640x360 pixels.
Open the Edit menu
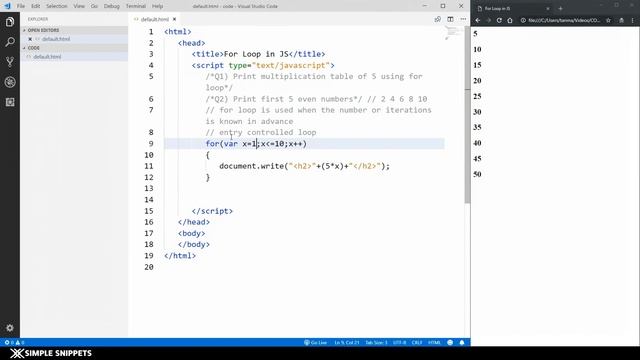[x=36, y=6]
